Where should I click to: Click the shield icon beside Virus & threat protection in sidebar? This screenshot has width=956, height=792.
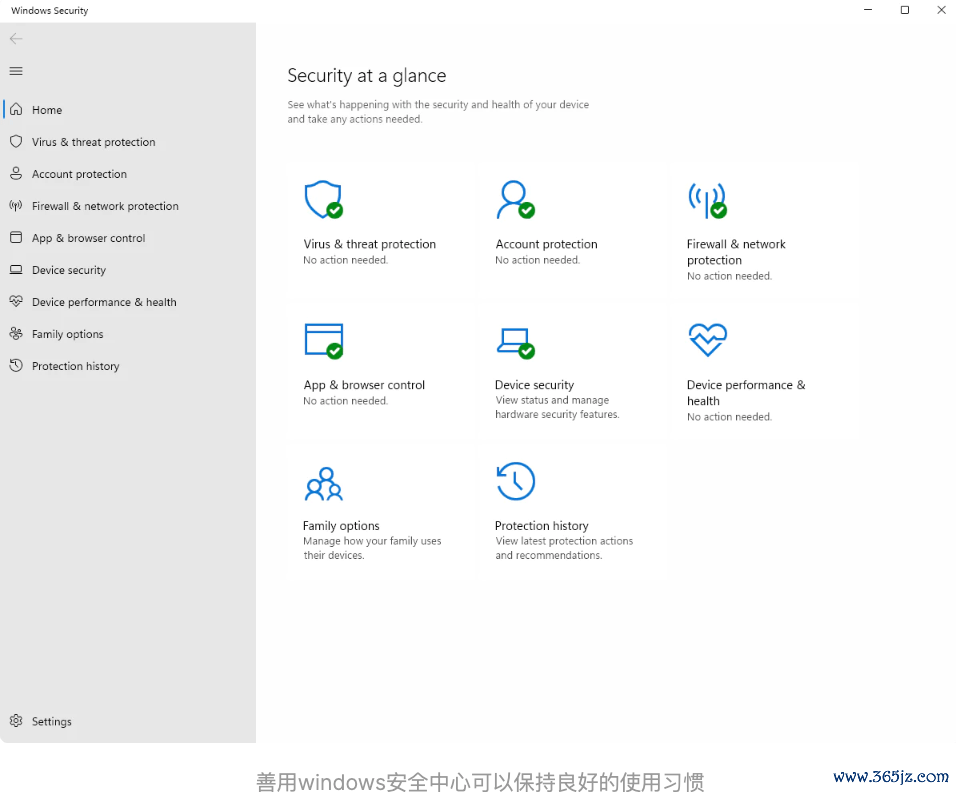pyautogui.click(x=16, y=141)
